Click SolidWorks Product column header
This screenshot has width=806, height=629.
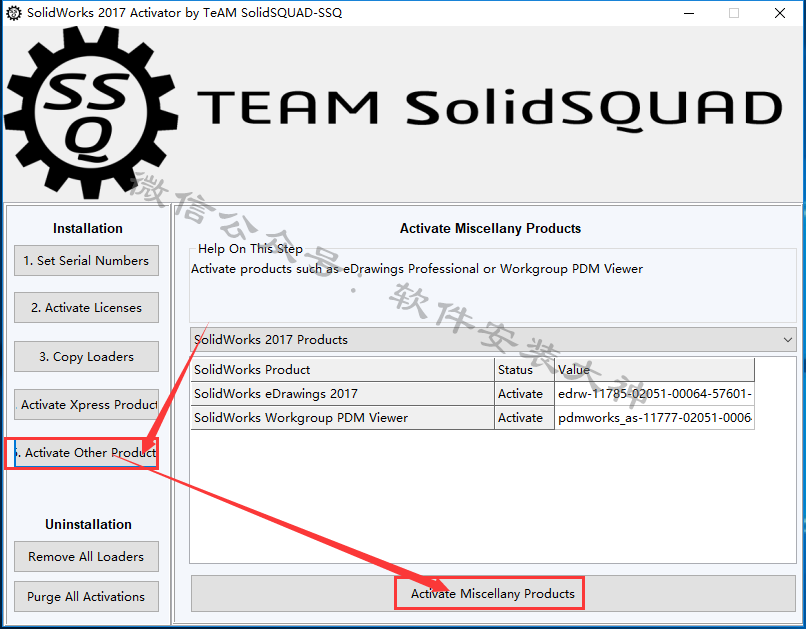pyautogui.click(x=342, y=369)
